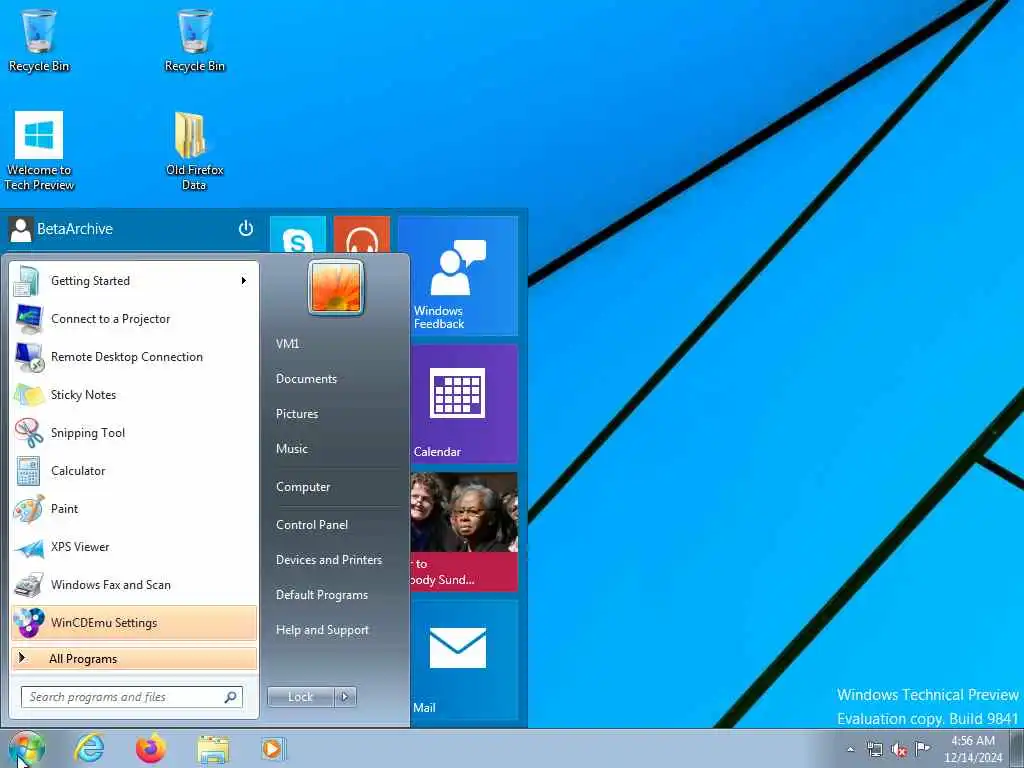Show hidden system tray icons

[x=850, y=749]
